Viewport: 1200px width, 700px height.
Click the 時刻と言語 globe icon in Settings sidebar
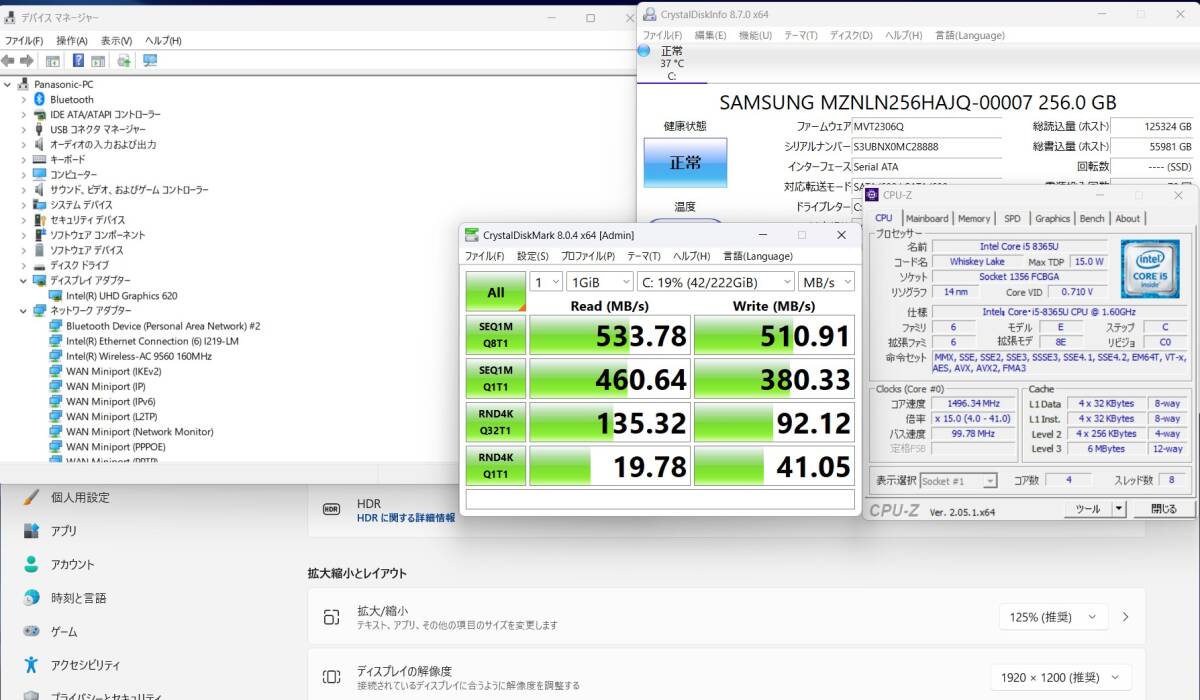pos(32,598)
